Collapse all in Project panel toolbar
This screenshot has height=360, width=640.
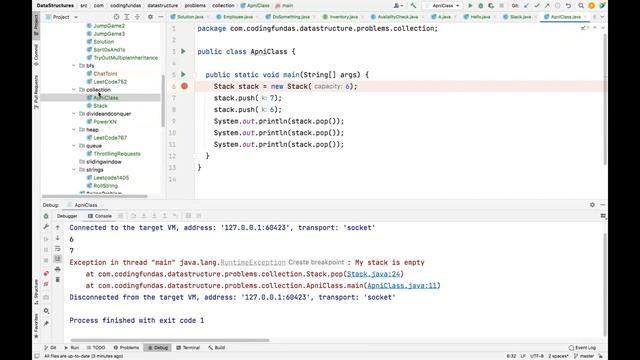(x=137, y=17)
